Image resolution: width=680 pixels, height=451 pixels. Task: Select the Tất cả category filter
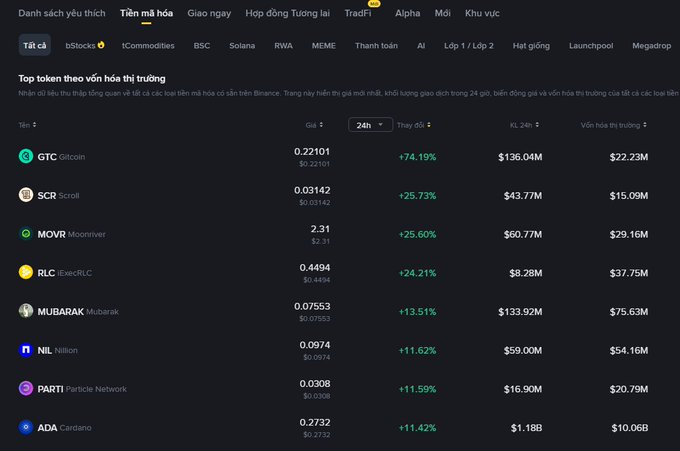click(x=35, y=45)
